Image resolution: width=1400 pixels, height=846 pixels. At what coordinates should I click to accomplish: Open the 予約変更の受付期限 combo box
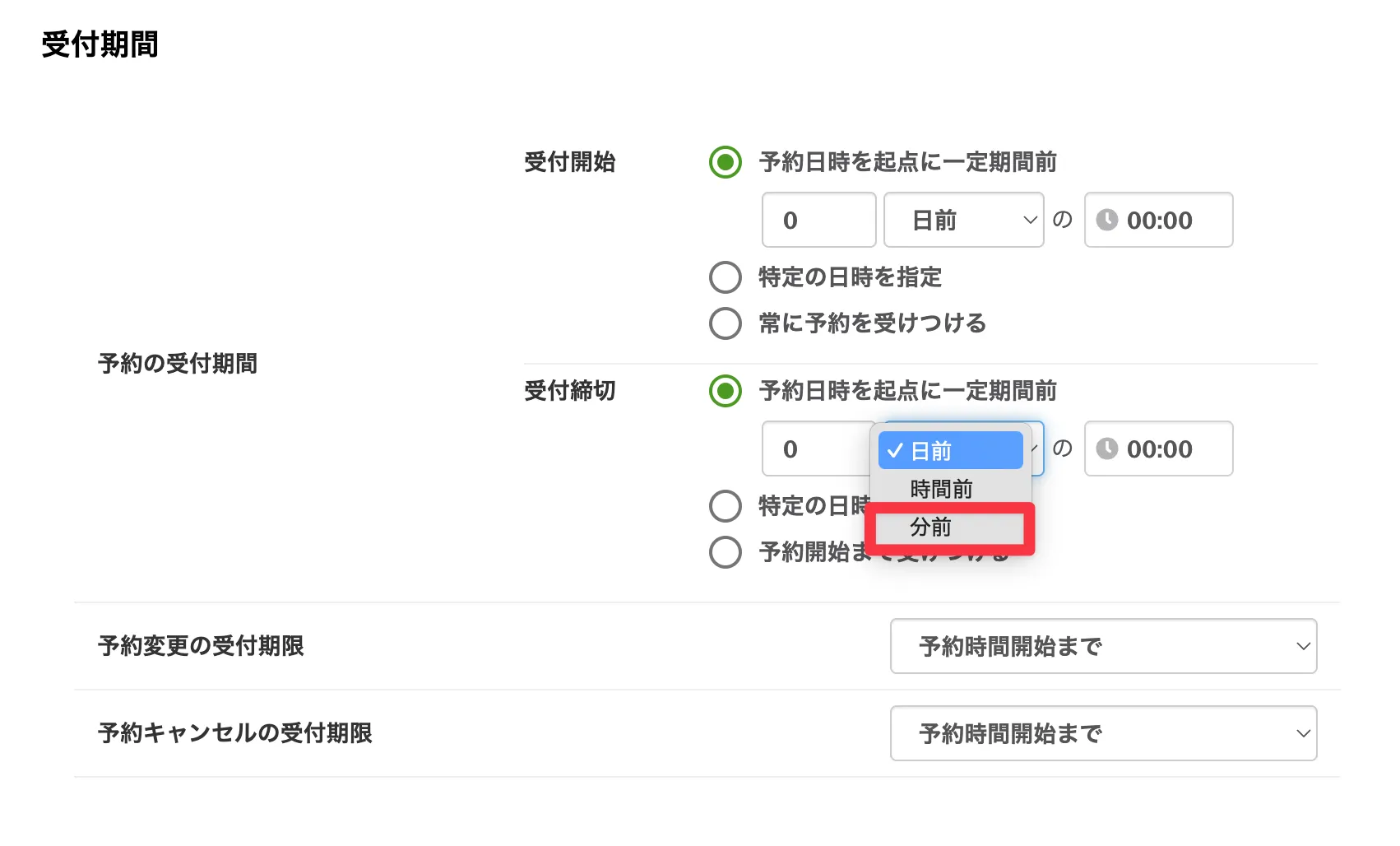click(x=1102, y=646)
